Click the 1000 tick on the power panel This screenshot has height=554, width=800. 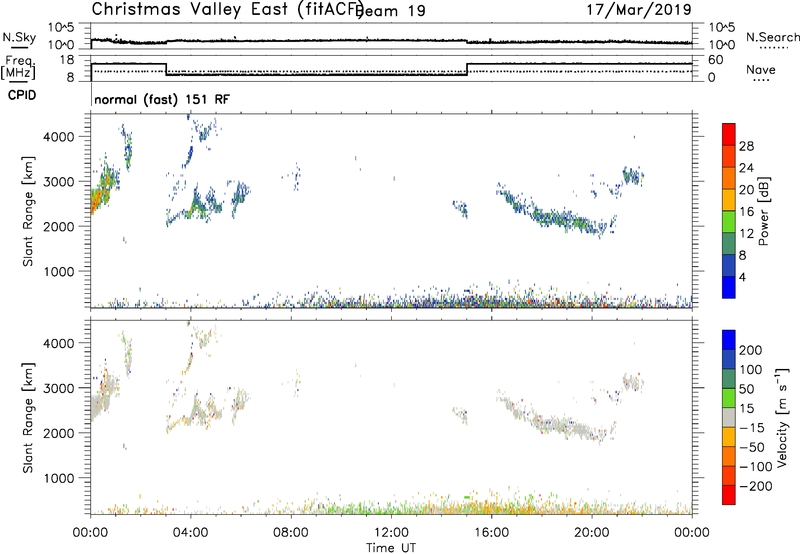59,271
